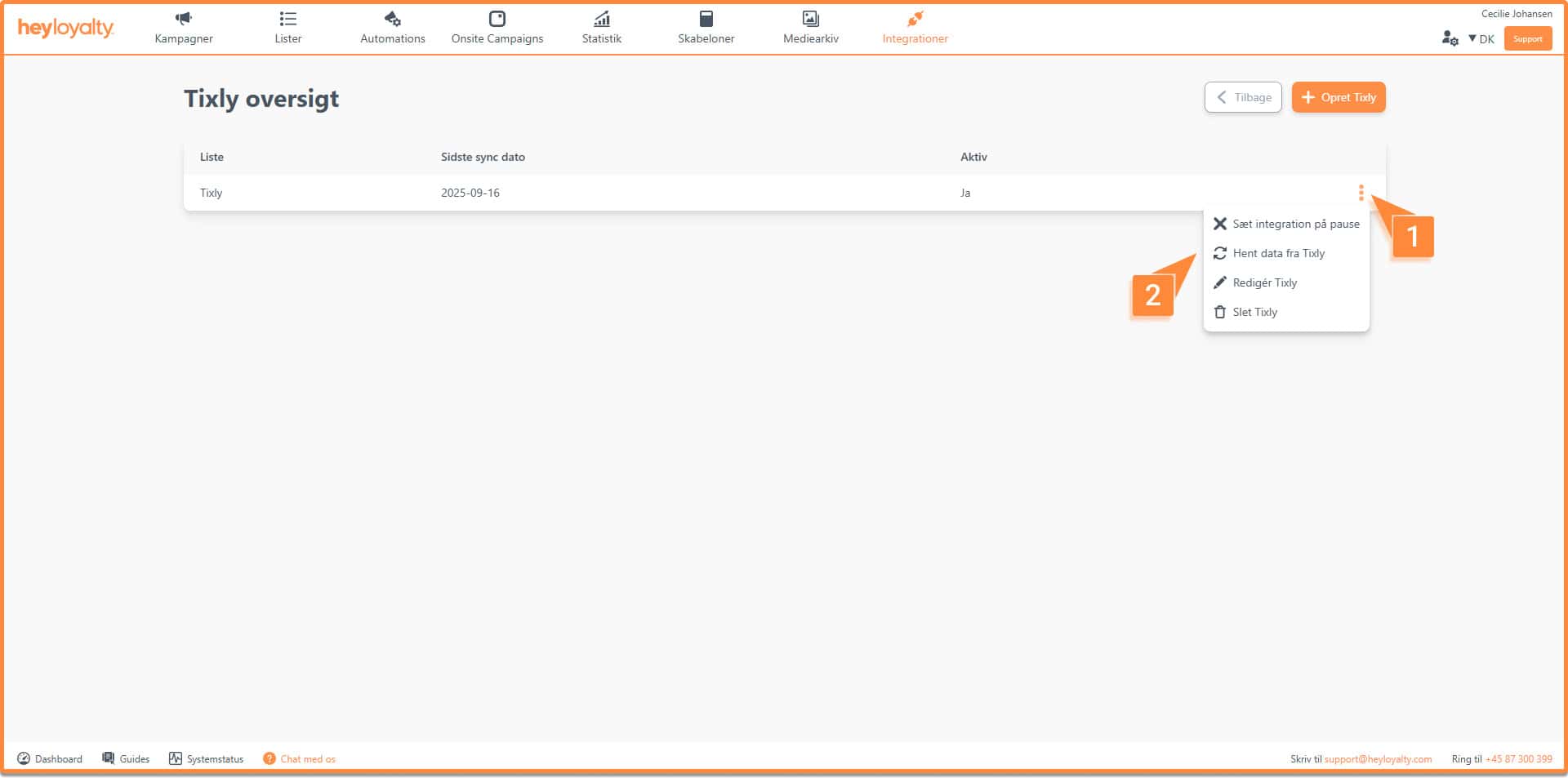
Task: Click the orange Support button
Action: click(1527, 38)
